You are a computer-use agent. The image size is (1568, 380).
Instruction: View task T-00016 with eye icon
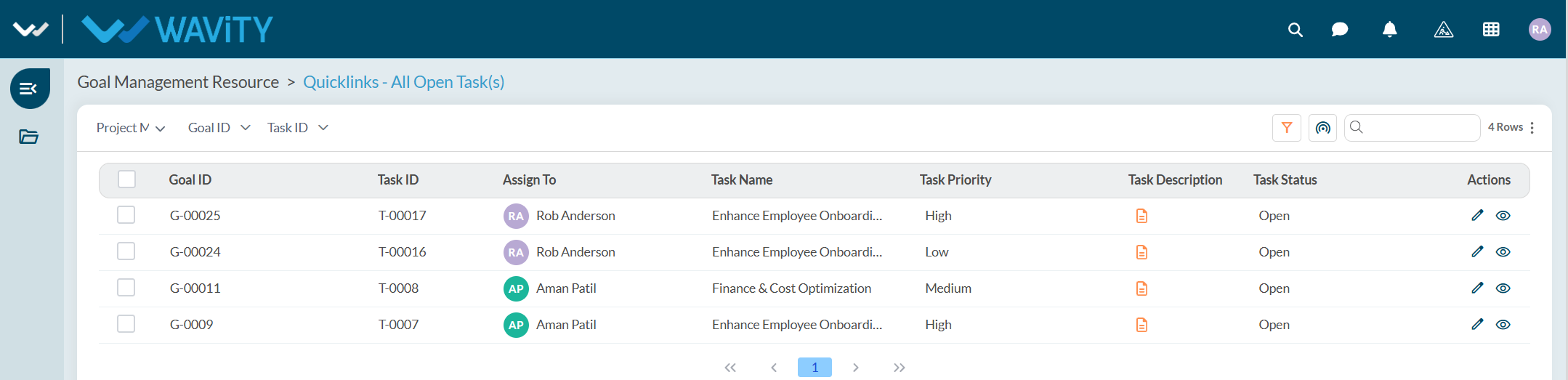pyautogui.click(x=1503, y=252)
